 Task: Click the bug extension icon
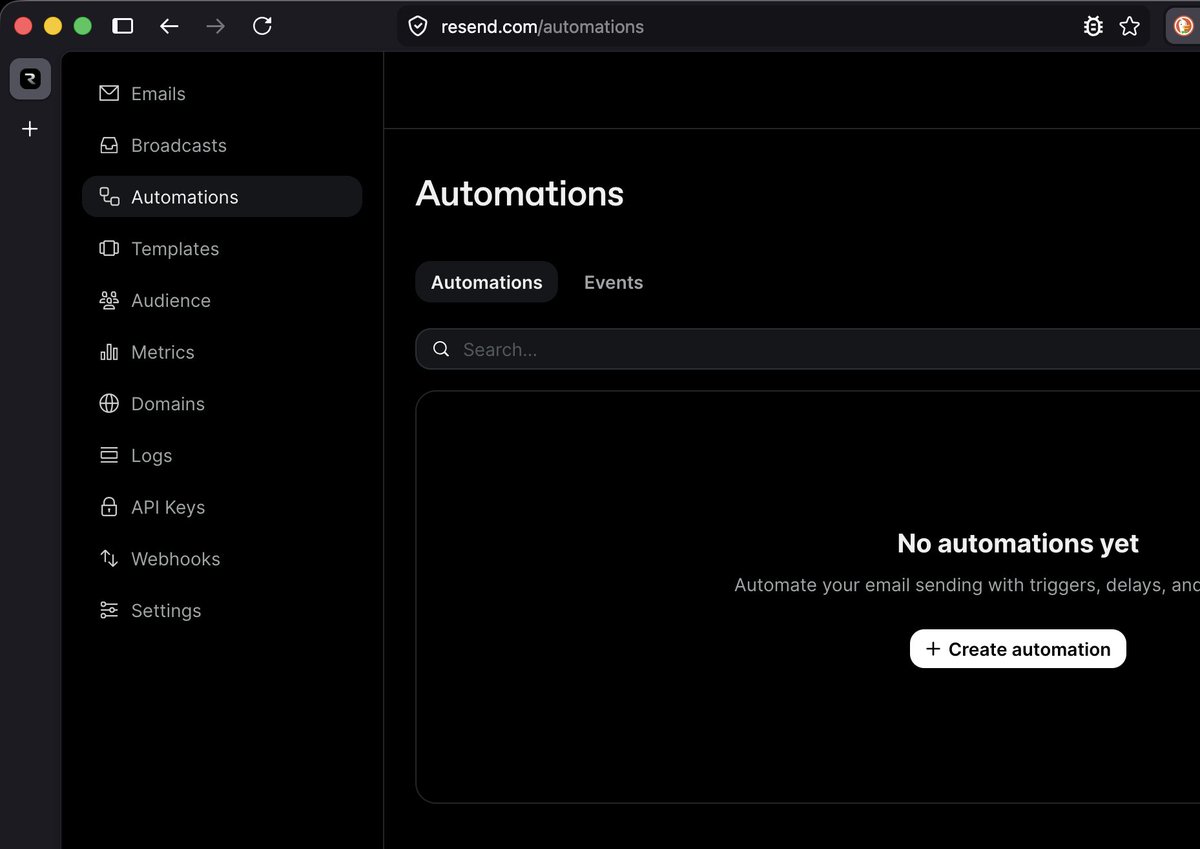pyautogui.click(x=1093, y=27)
